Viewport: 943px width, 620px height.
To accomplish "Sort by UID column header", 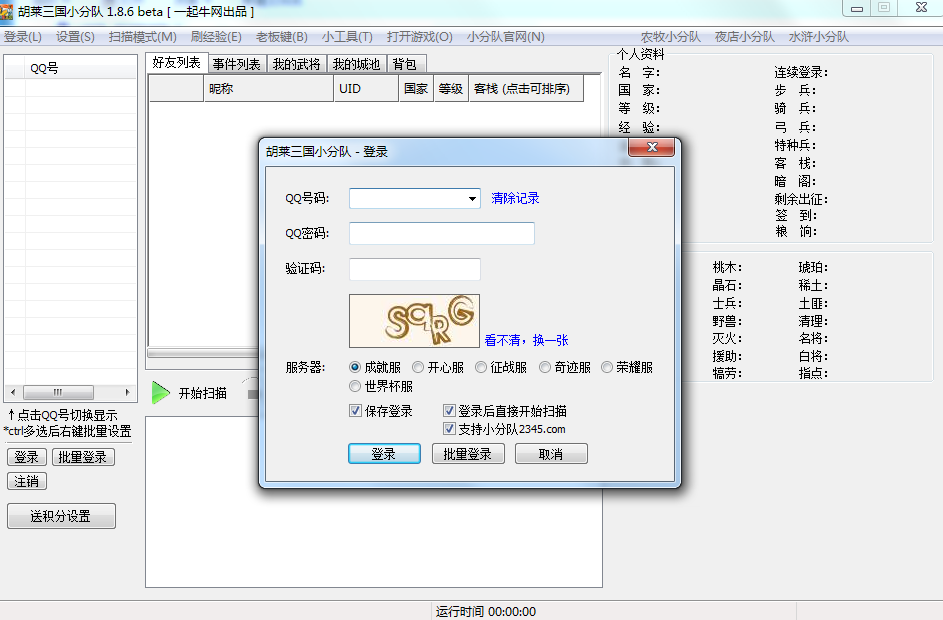I will (x=366, y=89).
